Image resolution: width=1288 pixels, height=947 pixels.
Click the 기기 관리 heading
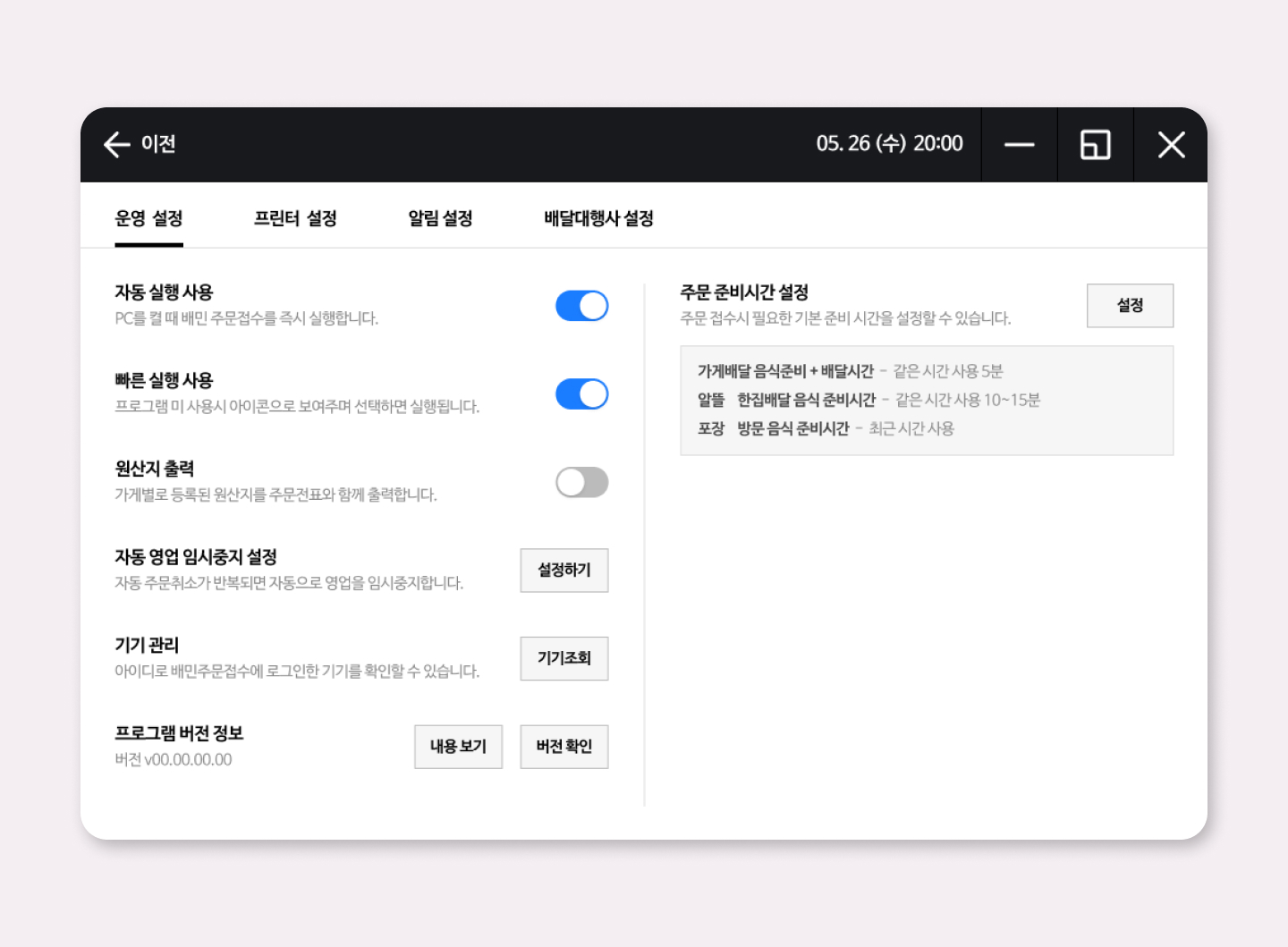pos(147,646)
